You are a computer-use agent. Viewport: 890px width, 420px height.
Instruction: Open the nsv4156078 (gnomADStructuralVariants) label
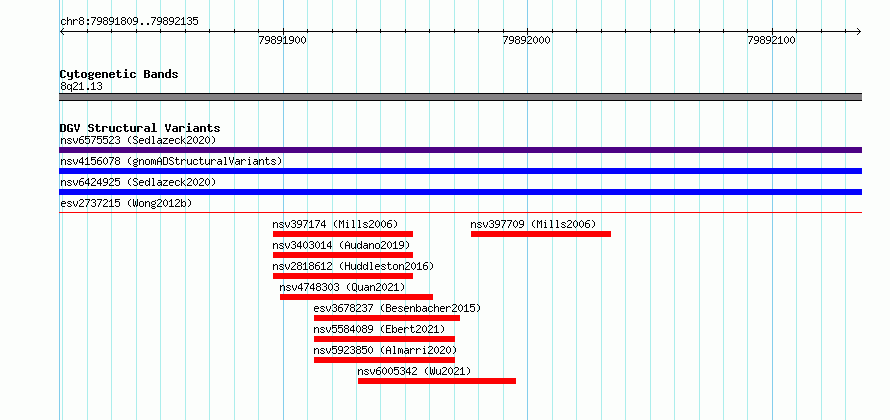tap(171, 161)
